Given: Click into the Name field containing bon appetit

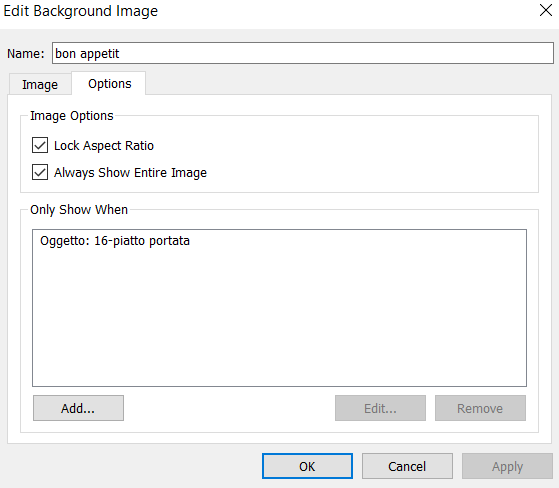Looking at the screenshot, I should point(303,53).
